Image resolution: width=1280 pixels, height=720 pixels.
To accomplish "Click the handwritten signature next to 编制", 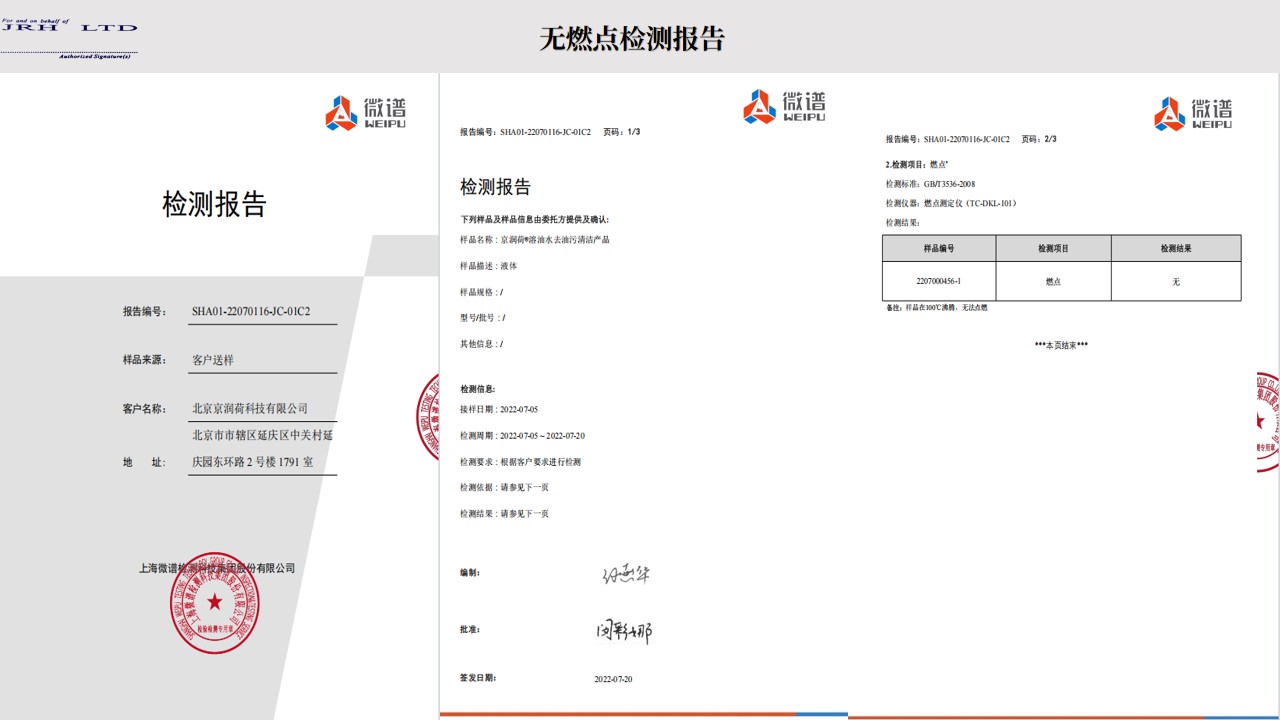I will pos(625,574).
